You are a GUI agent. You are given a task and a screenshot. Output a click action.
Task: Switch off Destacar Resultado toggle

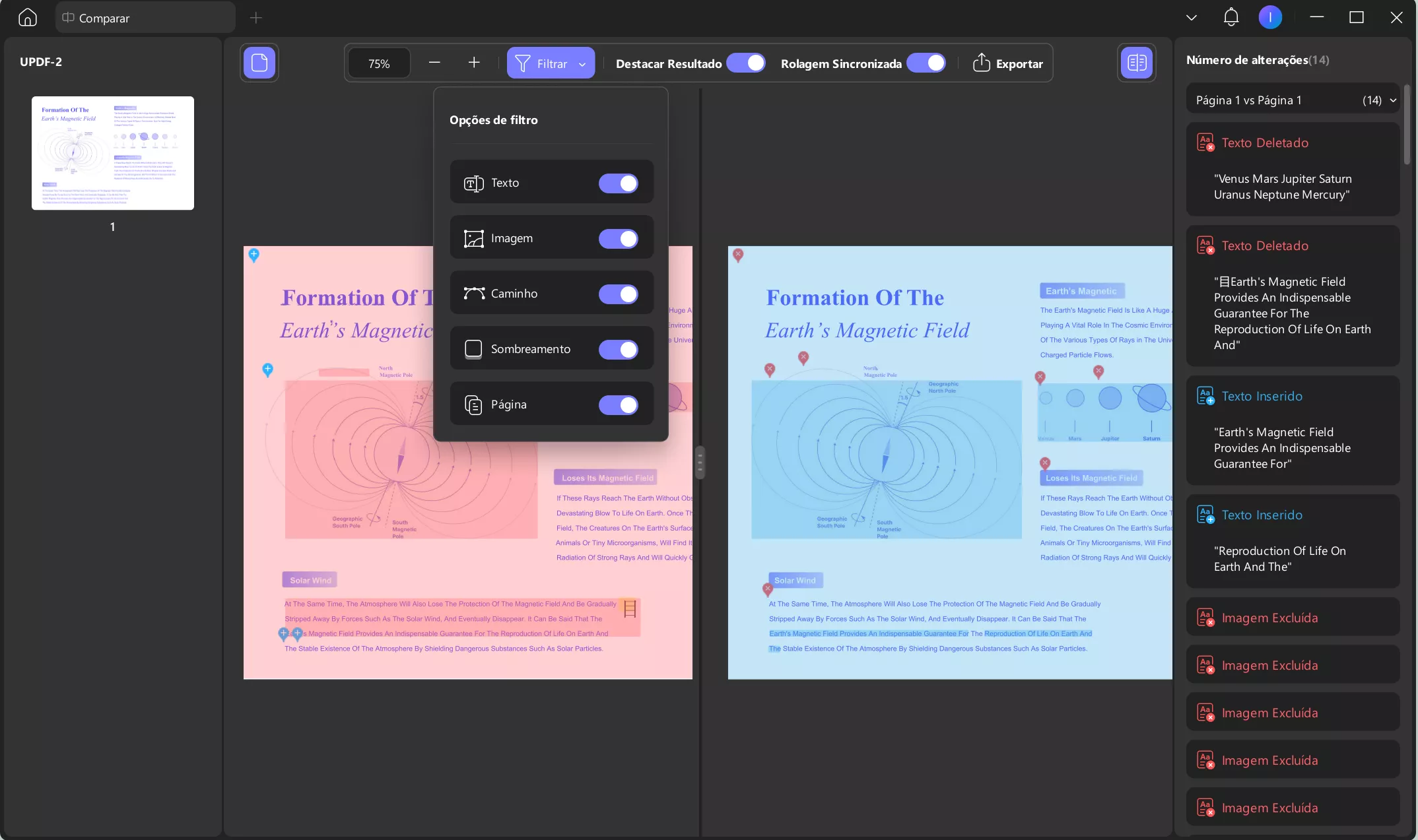[x=746, y=63]
